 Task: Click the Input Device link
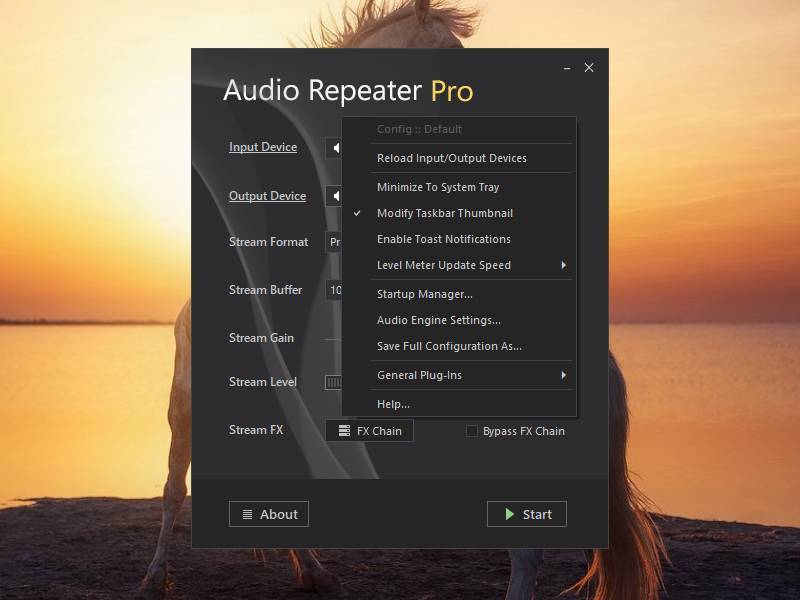click(263, 147)
